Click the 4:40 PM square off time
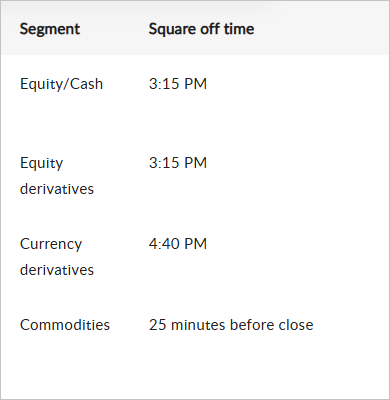Viewport: 390px width, 400px height. click(x=178, y=244)
